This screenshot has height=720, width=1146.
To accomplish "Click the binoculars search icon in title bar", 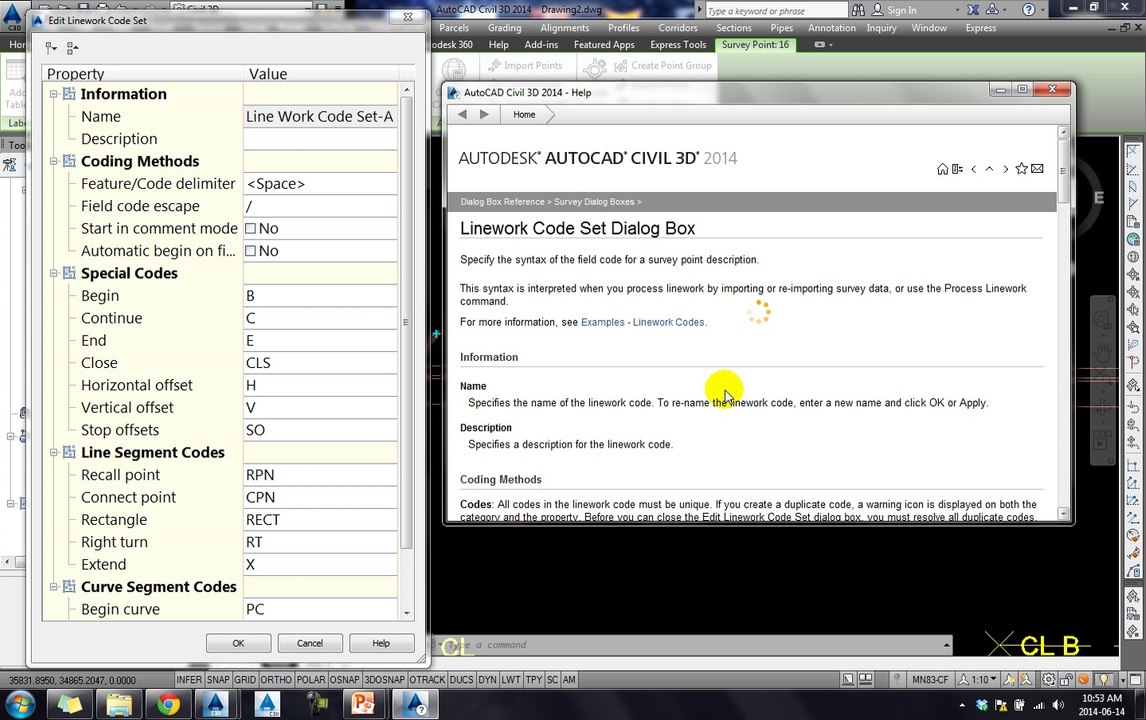I will [x=859, y=10].
